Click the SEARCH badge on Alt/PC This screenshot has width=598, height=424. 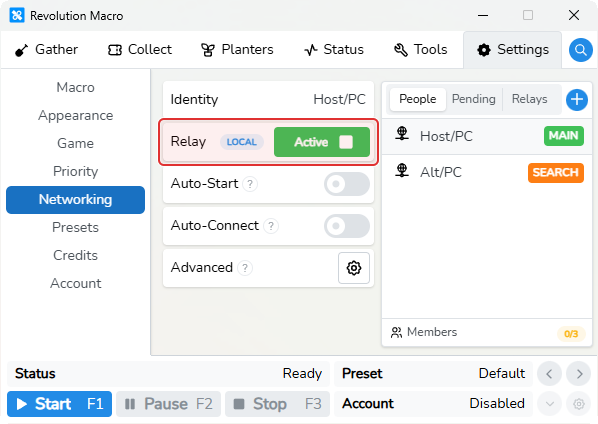[556, 173]
